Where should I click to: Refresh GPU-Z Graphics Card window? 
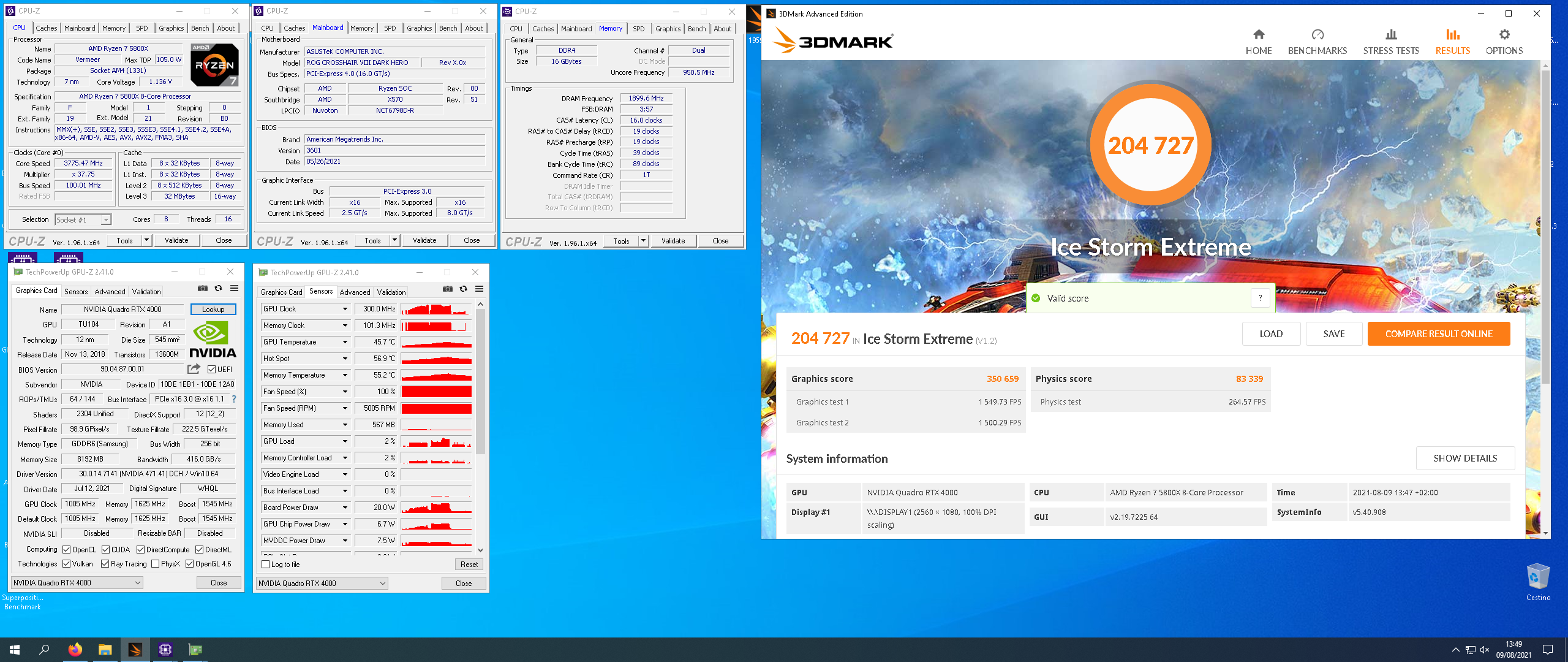point(218,288)
